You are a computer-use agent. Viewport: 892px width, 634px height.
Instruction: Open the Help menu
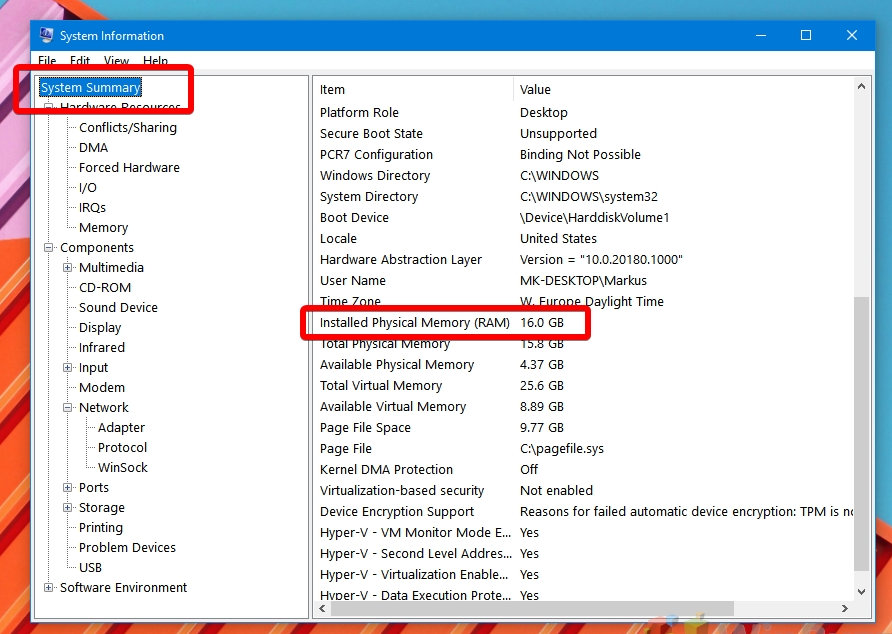[x=155, y=61]
